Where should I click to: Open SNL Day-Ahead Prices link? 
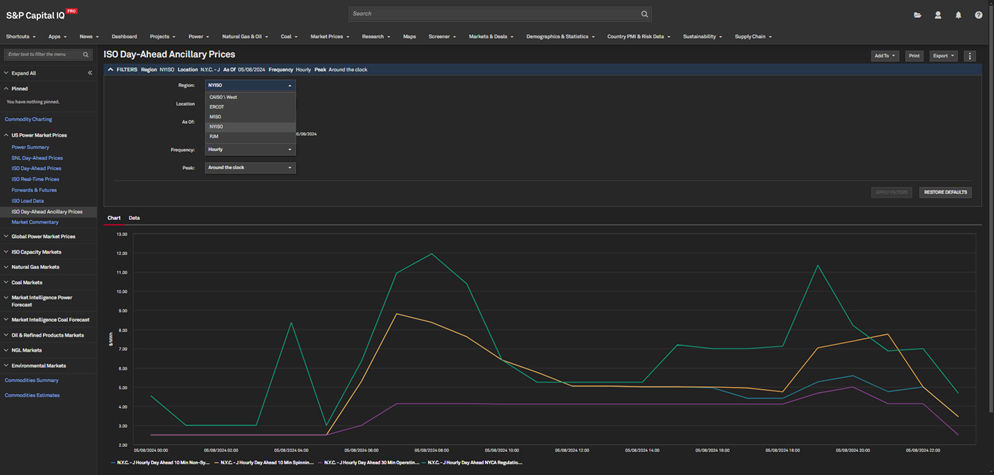coord(37,158)
